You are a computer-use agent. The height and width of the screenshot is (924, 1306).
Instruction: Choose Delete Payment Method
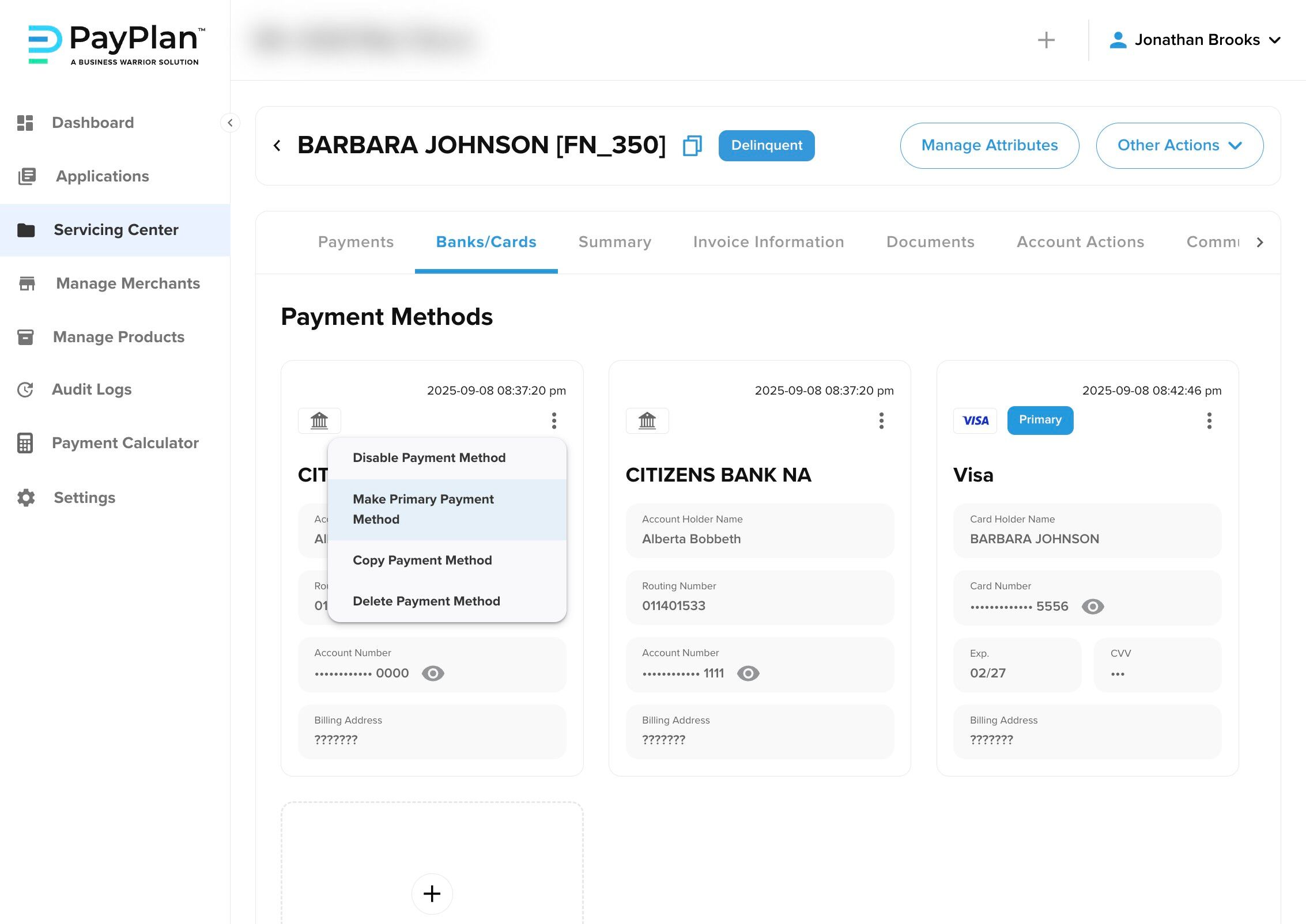coord(447,601)
